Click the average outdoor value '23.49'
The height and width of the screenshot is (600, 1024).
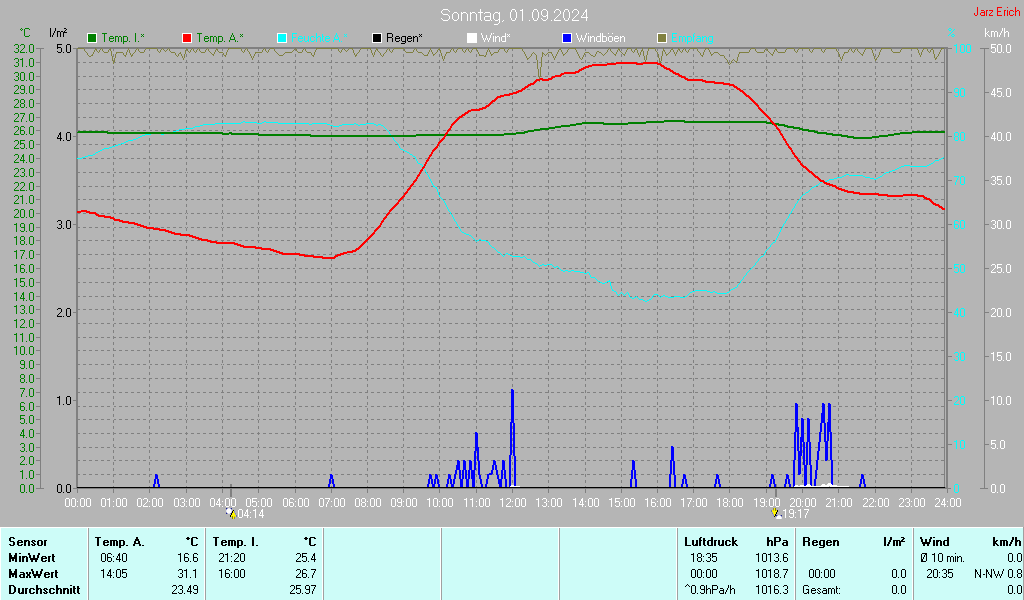[185, 590]
